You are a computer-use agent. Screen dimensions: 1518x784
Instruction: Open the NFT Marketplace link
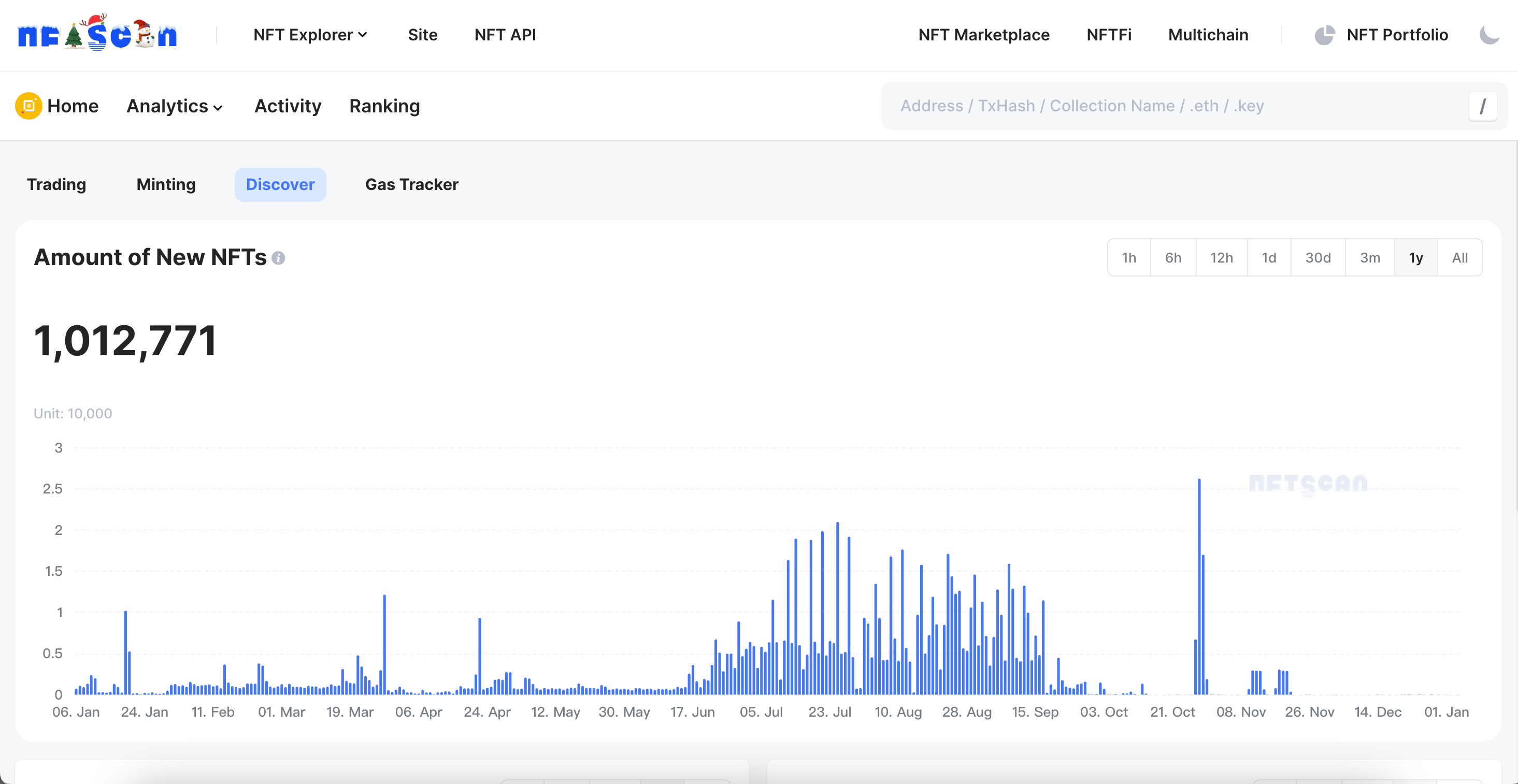[x=983, y=35]
